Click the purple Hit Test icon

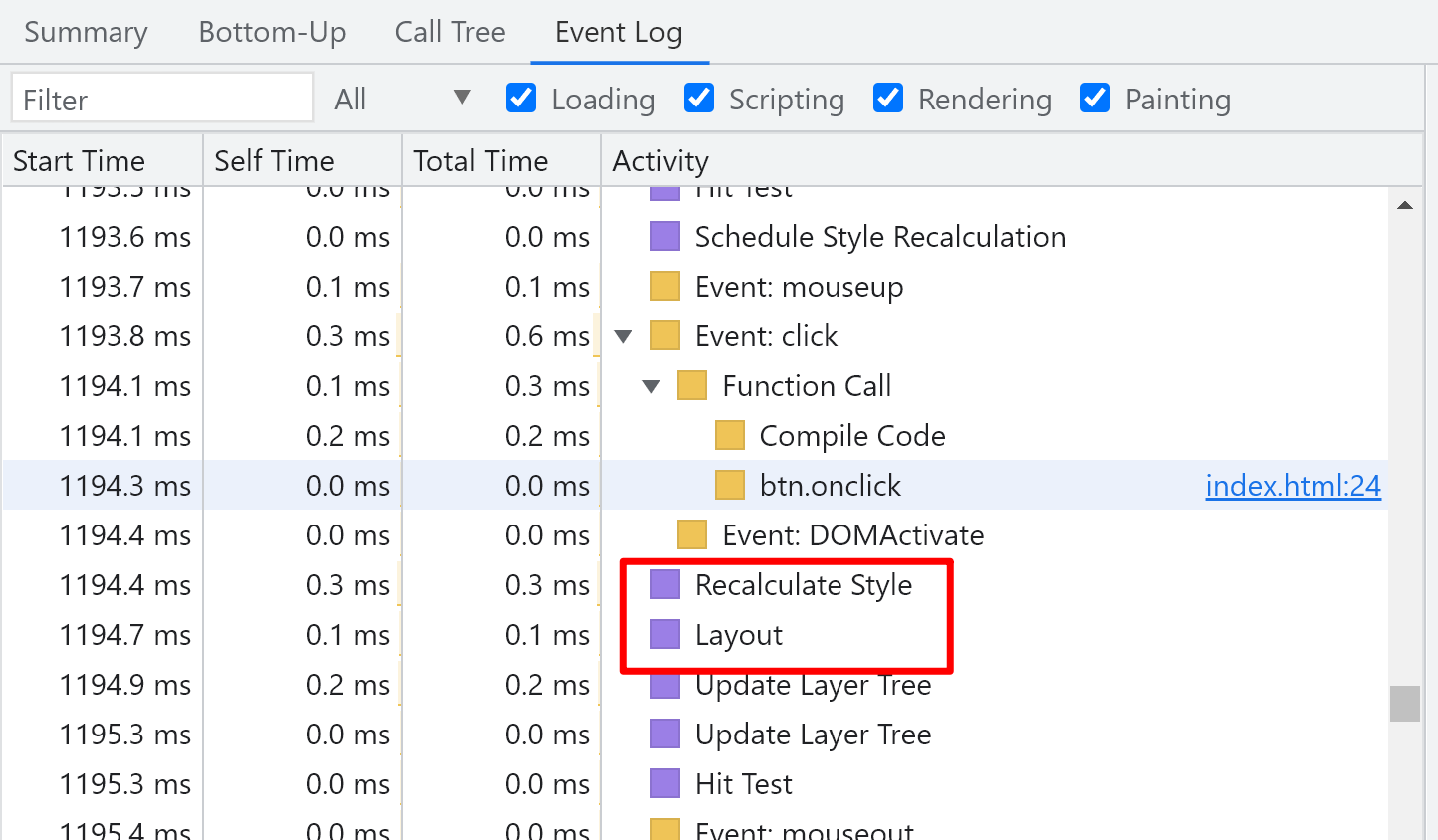coord(664,784)
